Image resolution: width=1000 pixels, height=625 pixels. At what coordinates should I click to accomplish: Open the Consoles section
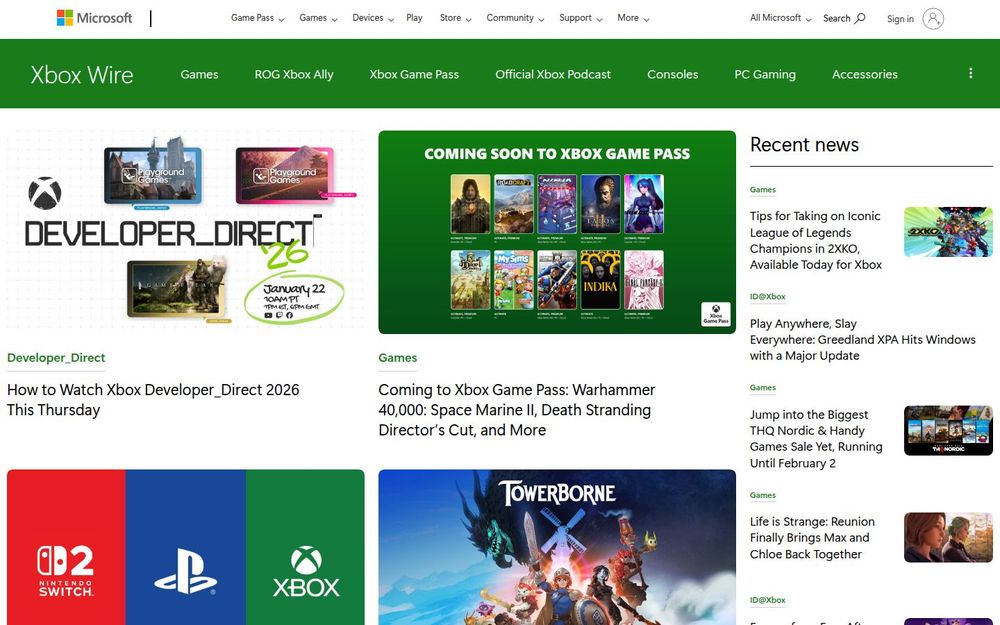[x=672, y=74]
